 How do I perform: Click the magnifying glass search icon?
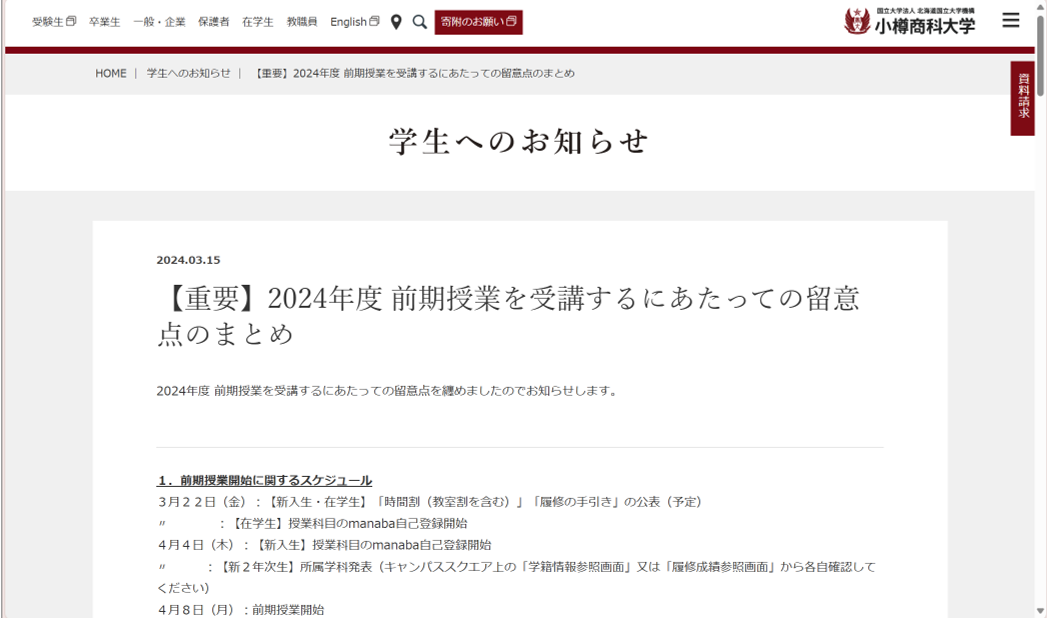click(420, 22)
